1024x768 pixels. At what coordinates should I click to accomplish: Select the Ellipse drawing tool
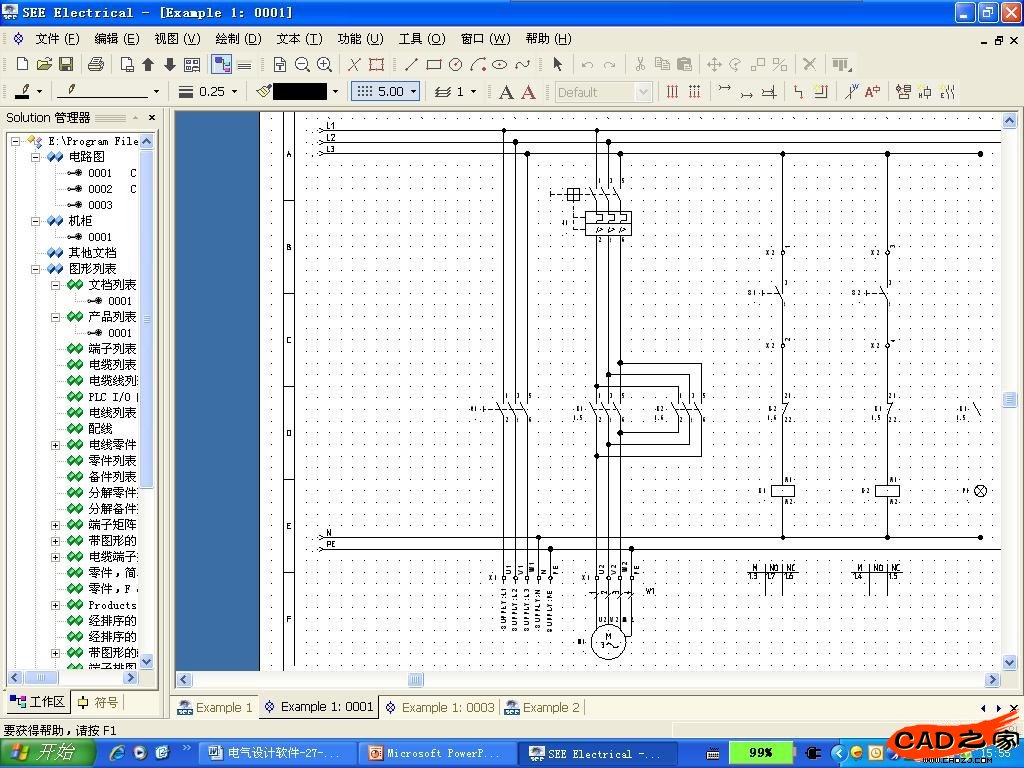pyautogui.click(x=499, y=64)
